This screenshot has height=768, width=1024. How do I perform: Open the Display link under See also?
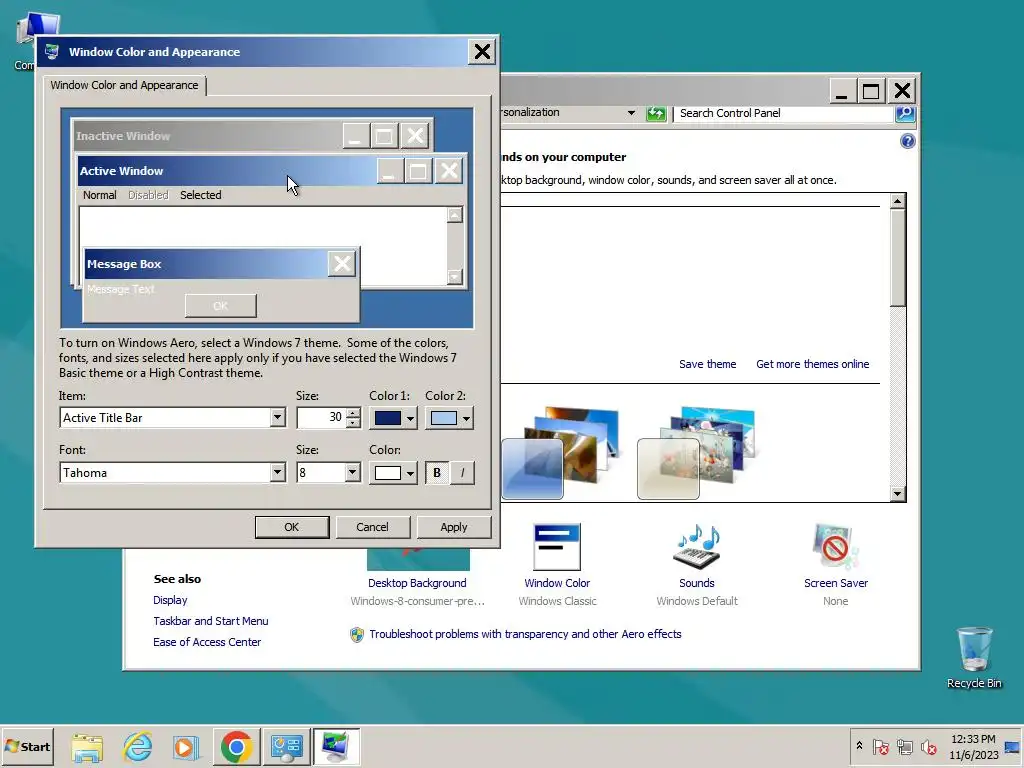(x=170, y=600)
